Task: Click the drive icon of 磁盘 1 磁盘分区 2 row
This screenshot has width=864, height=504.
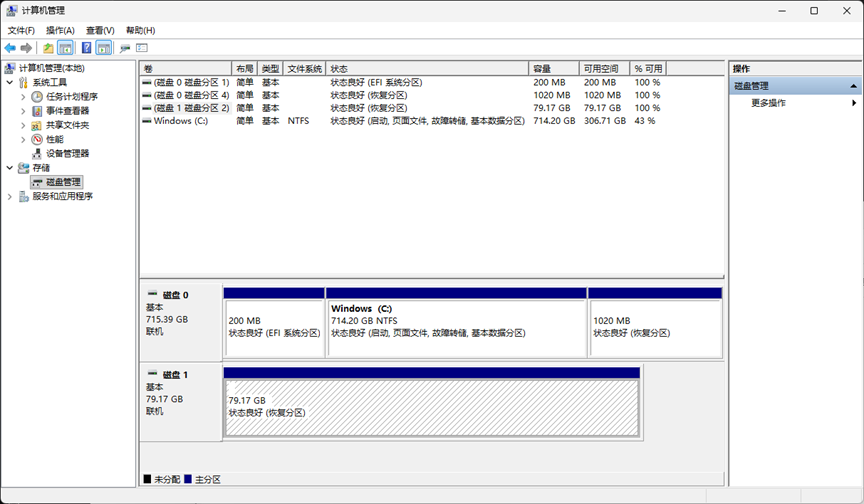Action: (147, 108)
